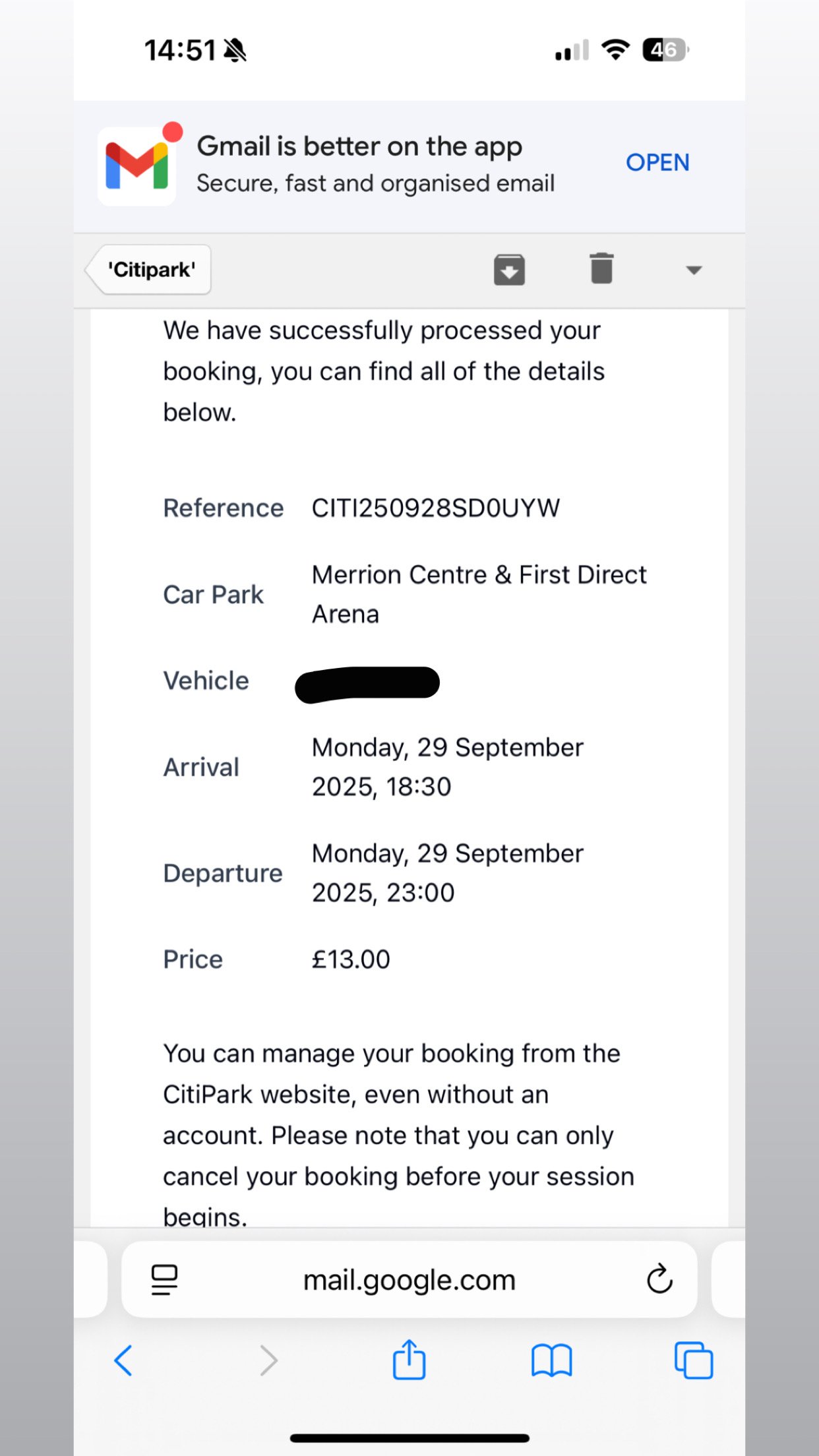Tap the Wi-Fi status icon
This screenshot has height=1456, width=819.
[615, 50]
